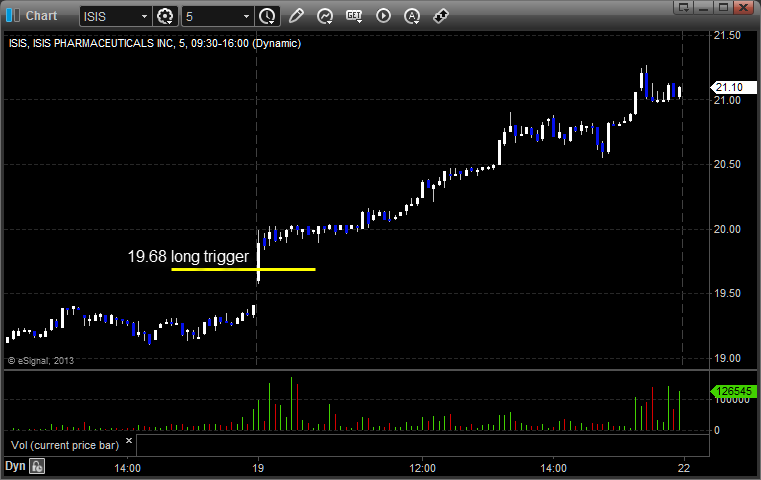
Task: Click the play replay button
Action: point(383,16)
